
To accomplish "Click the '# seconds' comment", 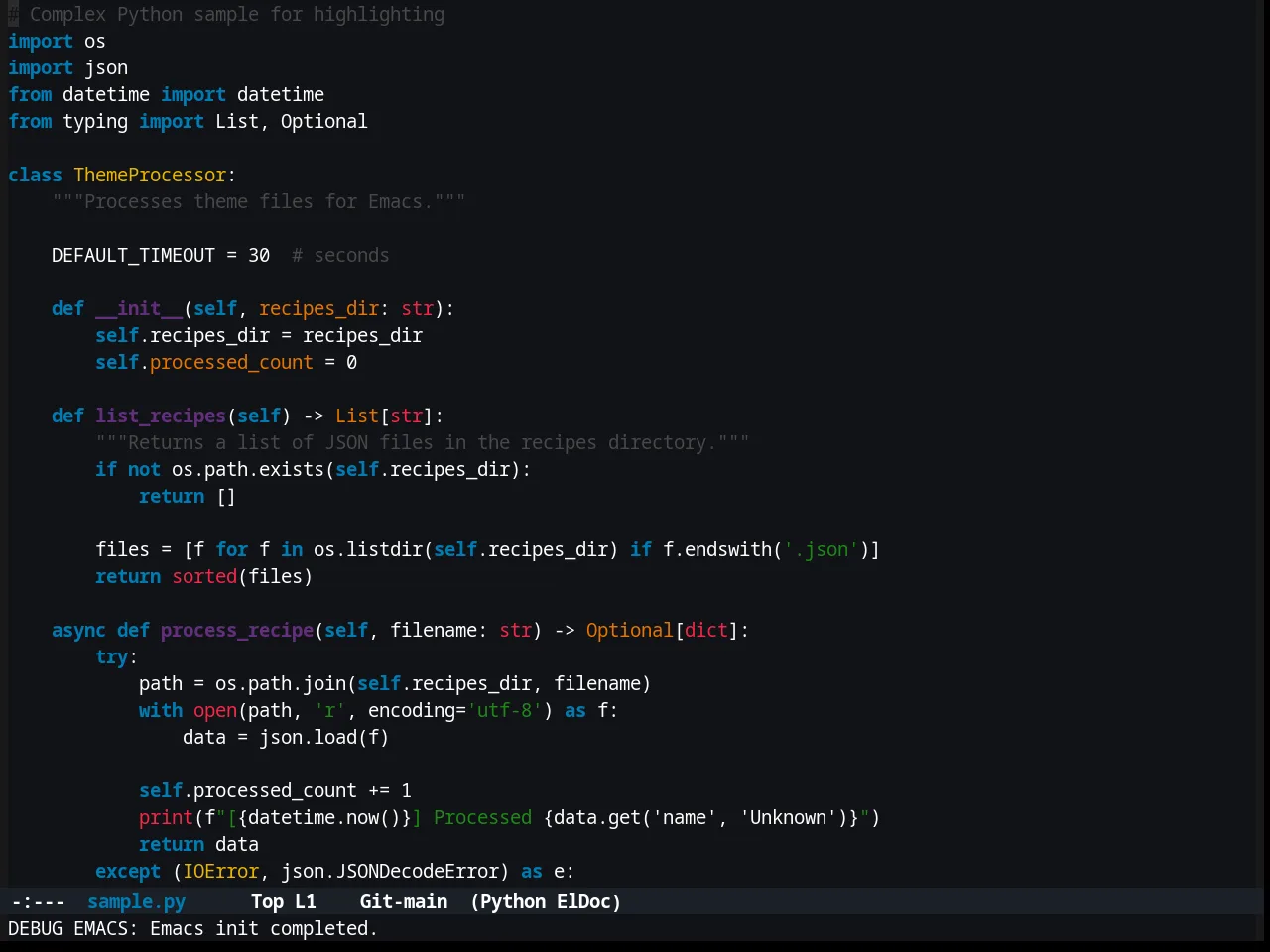I will pyautogui.click(x=340, y=255).
